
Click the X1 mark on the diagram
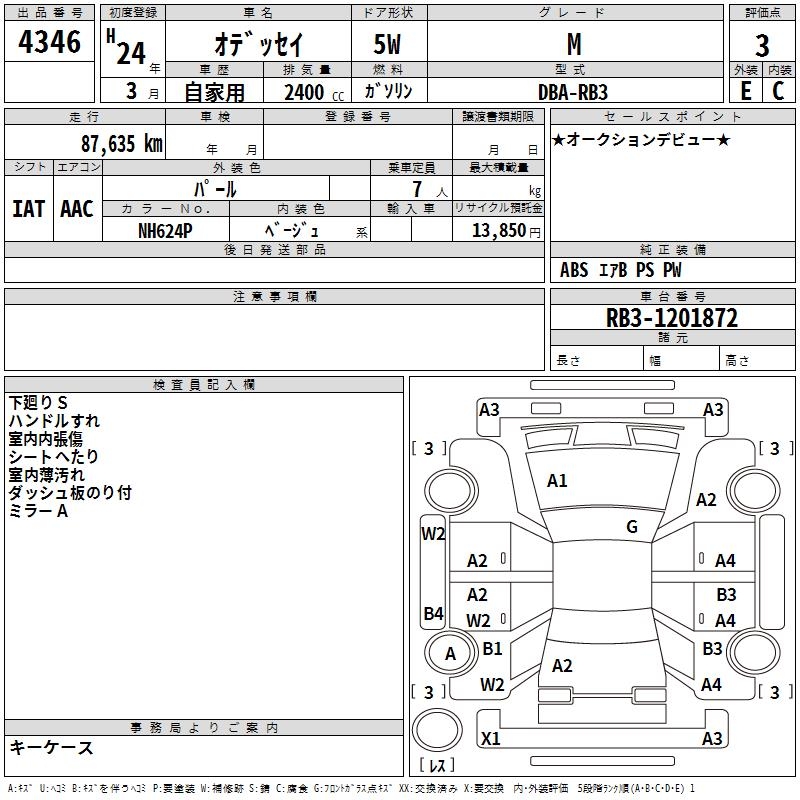490,738
